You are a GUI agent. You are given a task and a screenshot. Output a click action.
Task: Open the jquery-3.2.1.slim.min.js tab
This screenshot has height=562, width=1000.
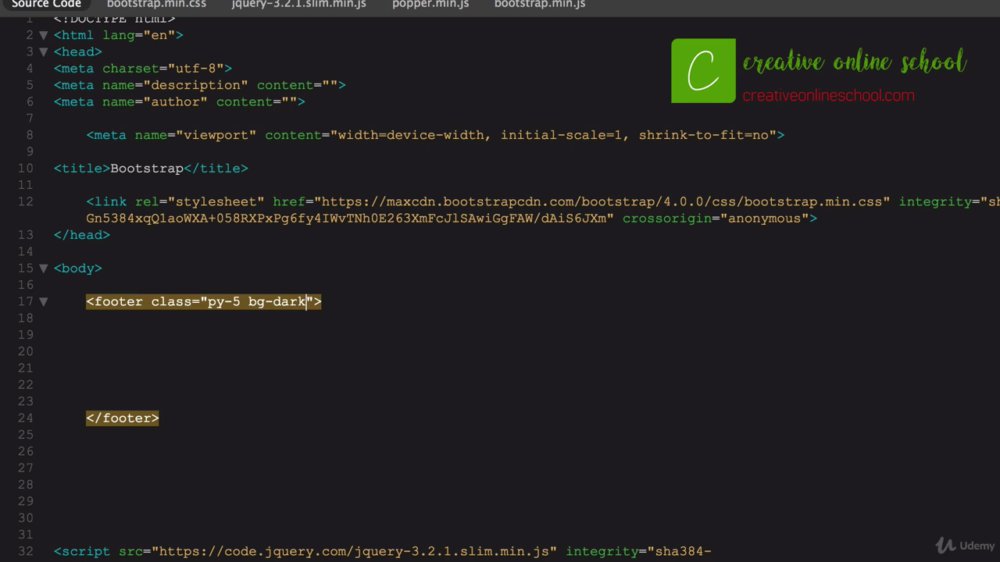coord(298,4)
